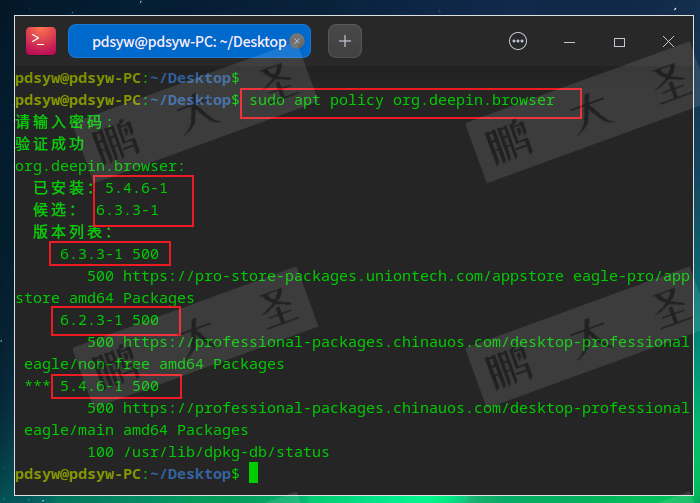Image resolution: width=700 pixels, height=503 pixels.
Task: Open the terminal main menu (three dots)
Action: [518, 42]
